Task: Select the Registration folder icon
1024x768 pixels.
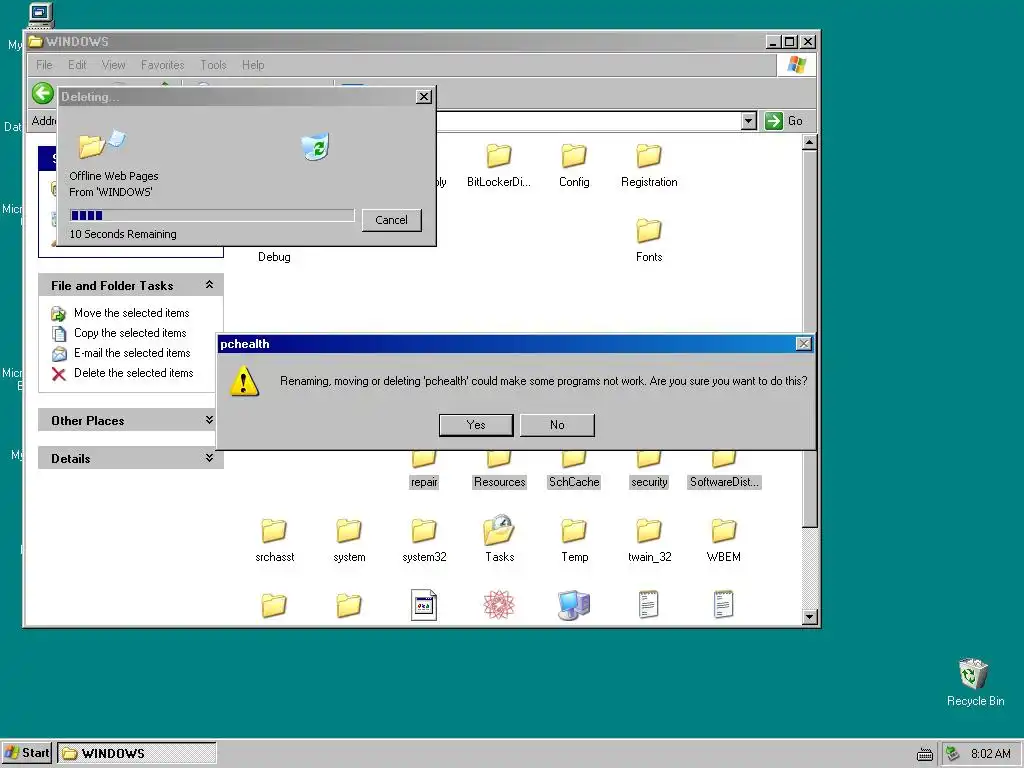Action: pyautogui.click(x=649, y=155)
